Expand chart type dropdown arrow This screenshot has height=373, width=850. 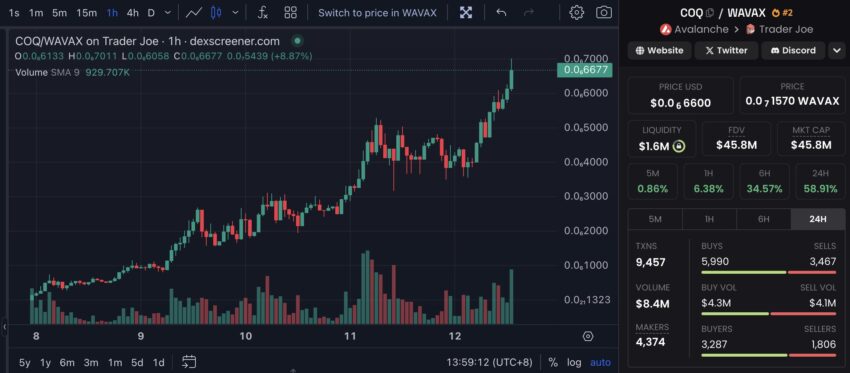[x=235, y=12]
